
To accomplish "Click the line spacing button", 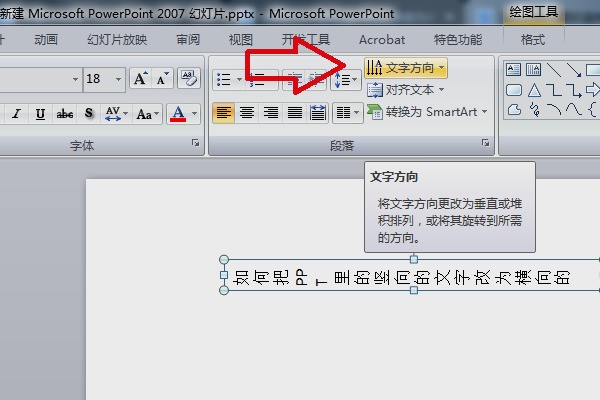I will (x=346, y=80).
